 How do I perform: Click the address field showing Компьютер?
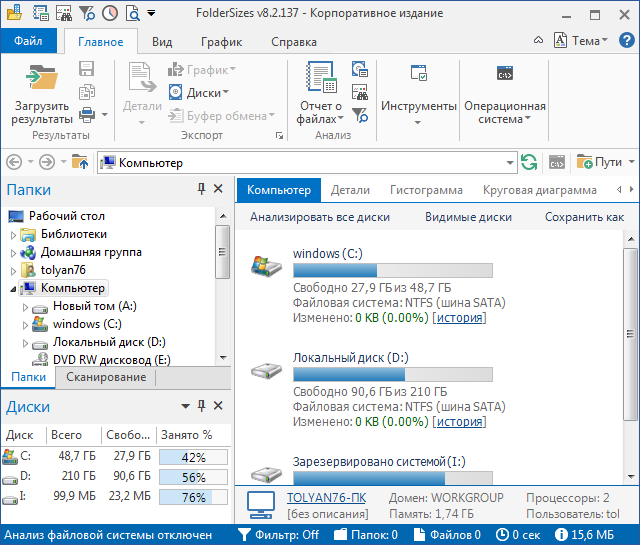click(310, 162)
